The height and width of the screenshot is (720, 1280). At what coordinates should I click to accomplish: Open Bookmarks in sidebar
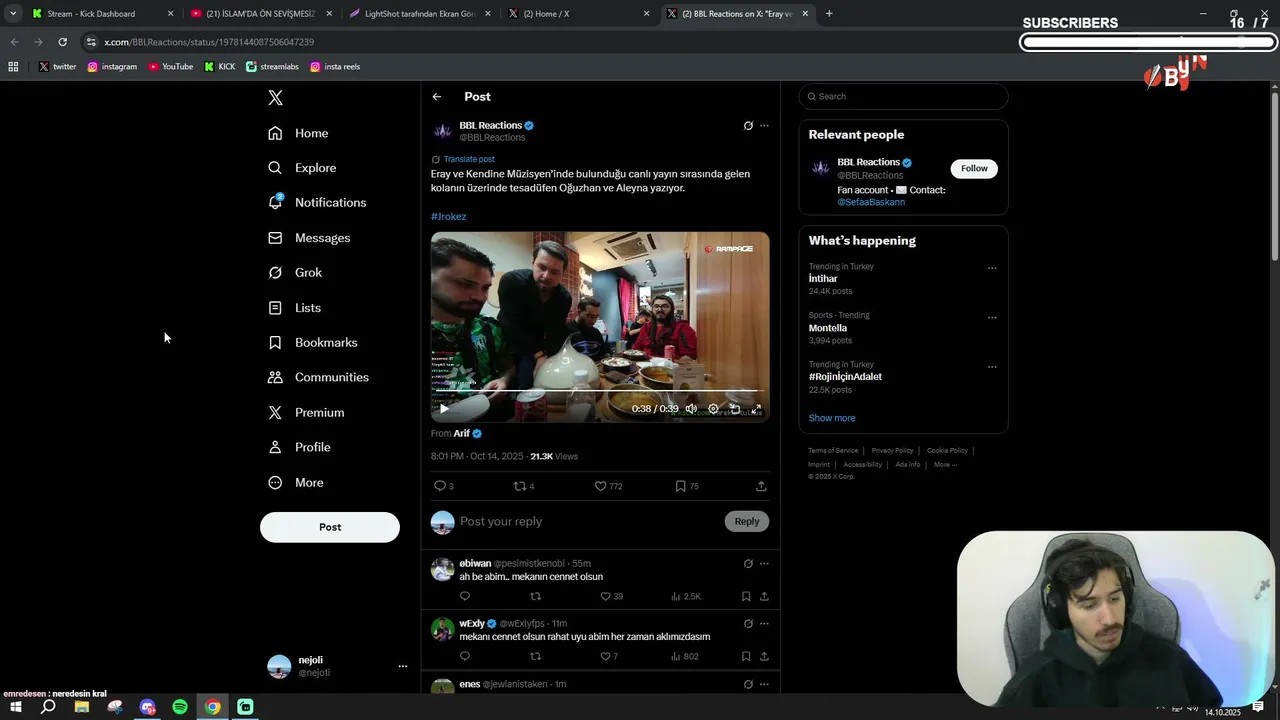click(x=312, y=342)
